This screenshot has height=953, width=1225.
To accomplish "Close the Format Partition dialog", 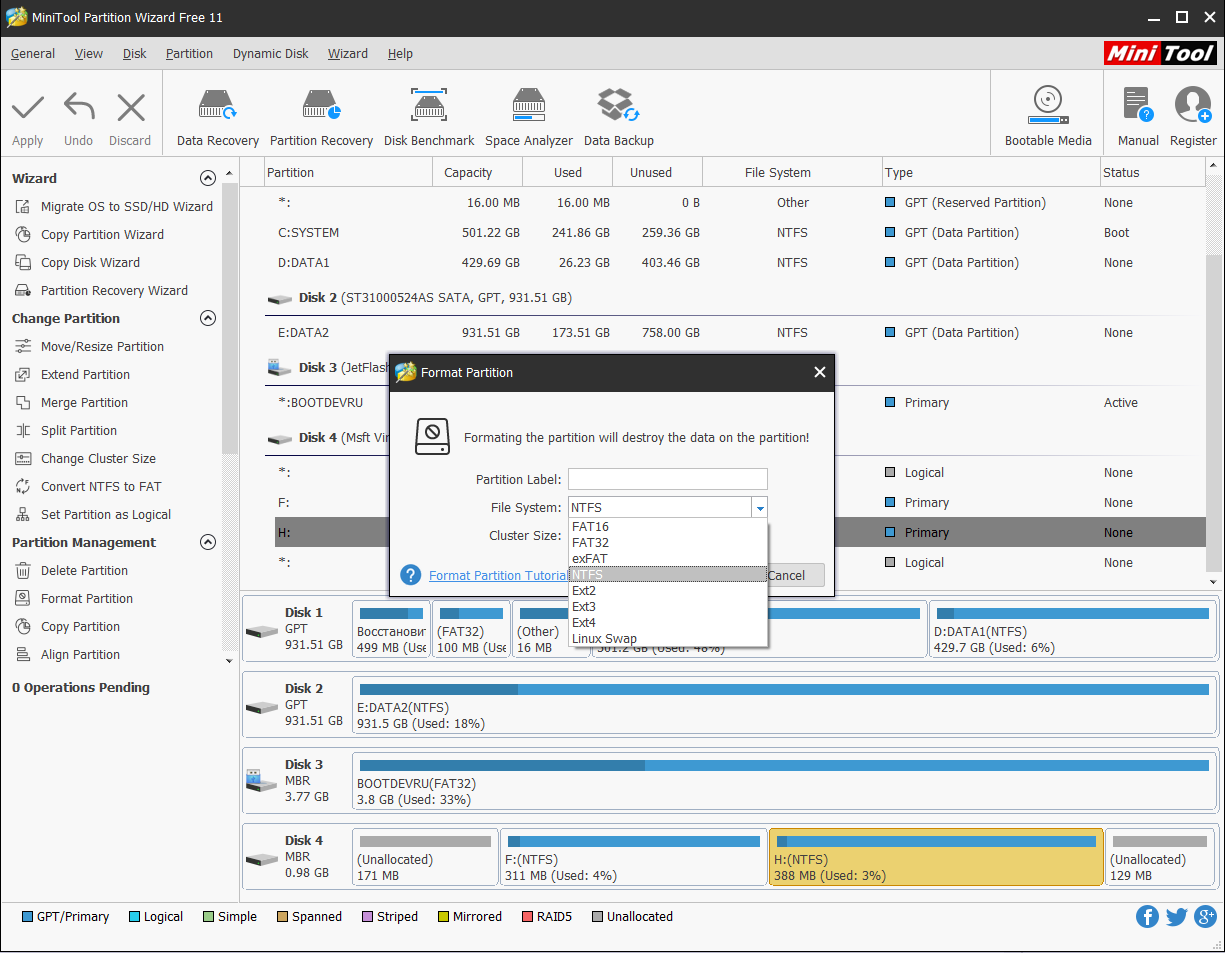I will tap(820, 372).
